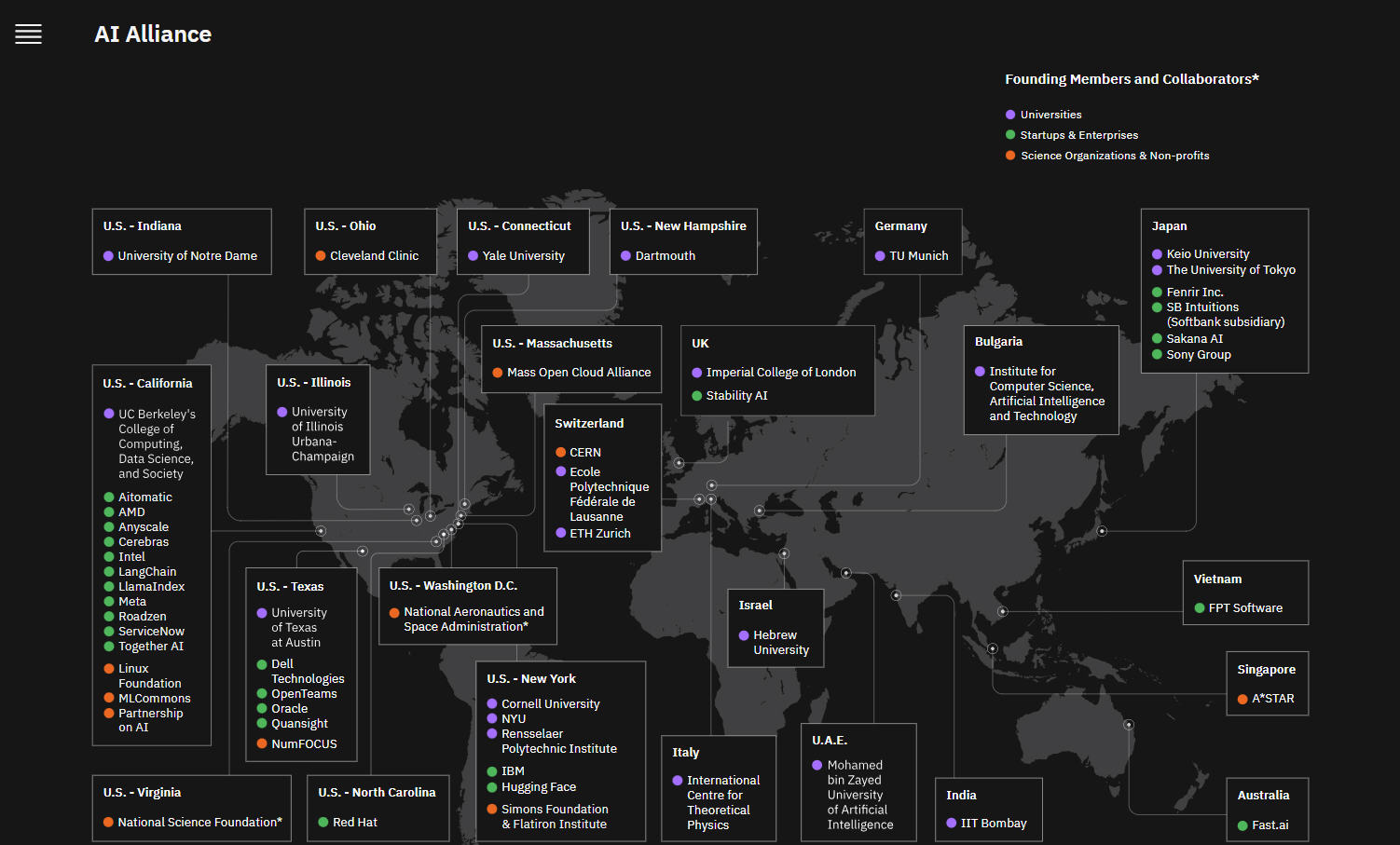Click the Switzerland box heading
1400x845 pixels.
pyautogui.click(x=589, y=424)
